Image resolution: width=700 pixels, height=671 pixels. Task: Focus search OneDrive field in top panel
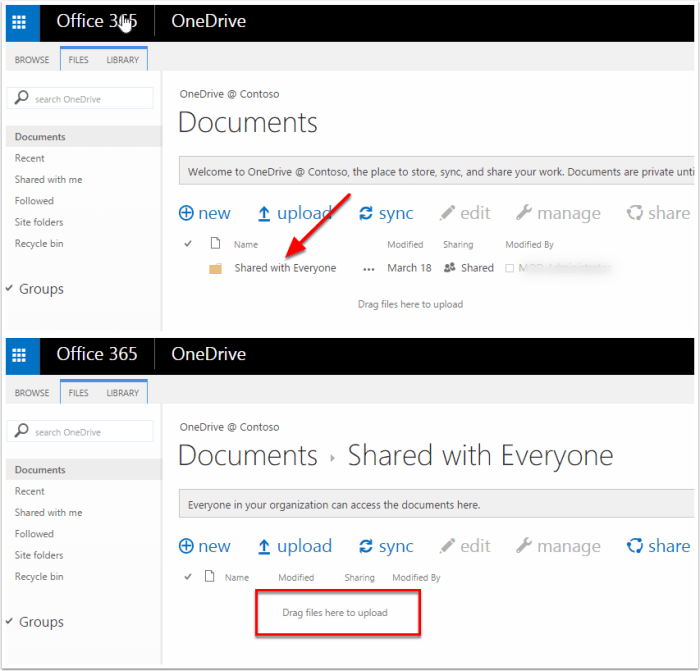coord(80,98)
